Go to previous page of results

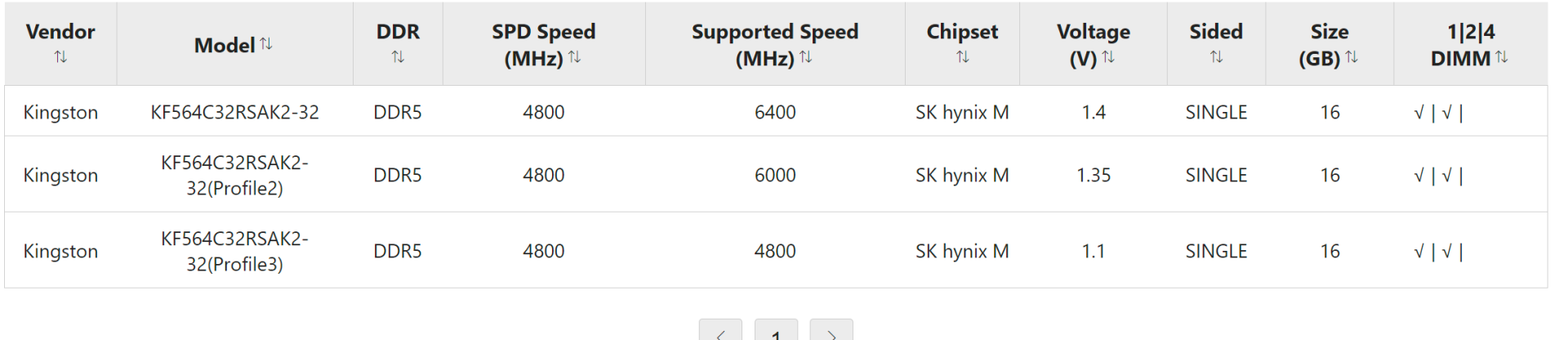coord(720,333)
